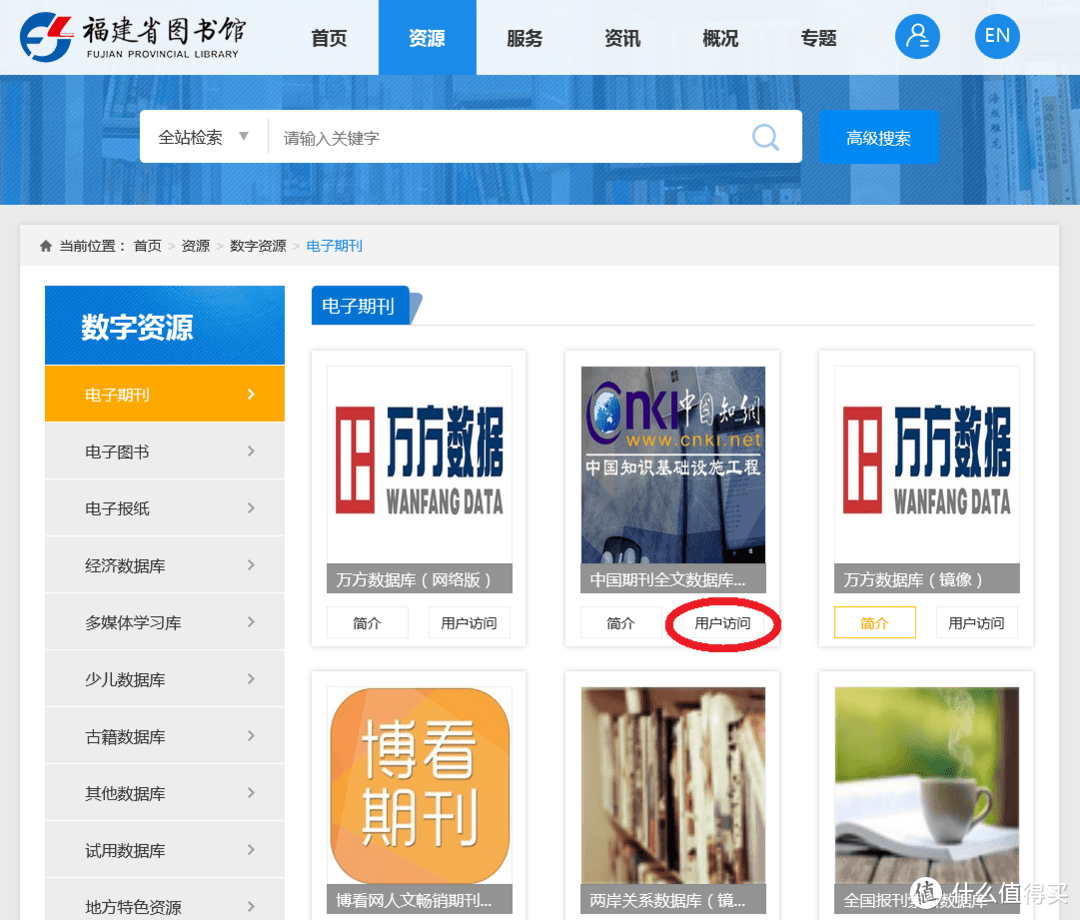This screenshot has height=920, width=1080.
Task: Open the 专题 nav tab
Action: [818, 38]
